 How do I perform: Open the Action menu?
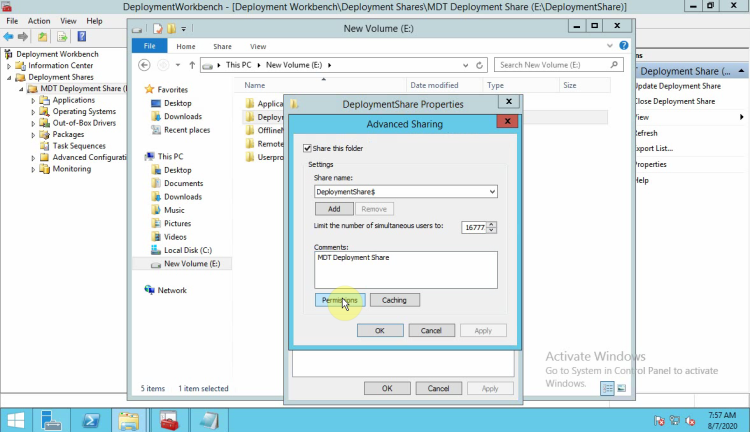pos(39,20)
